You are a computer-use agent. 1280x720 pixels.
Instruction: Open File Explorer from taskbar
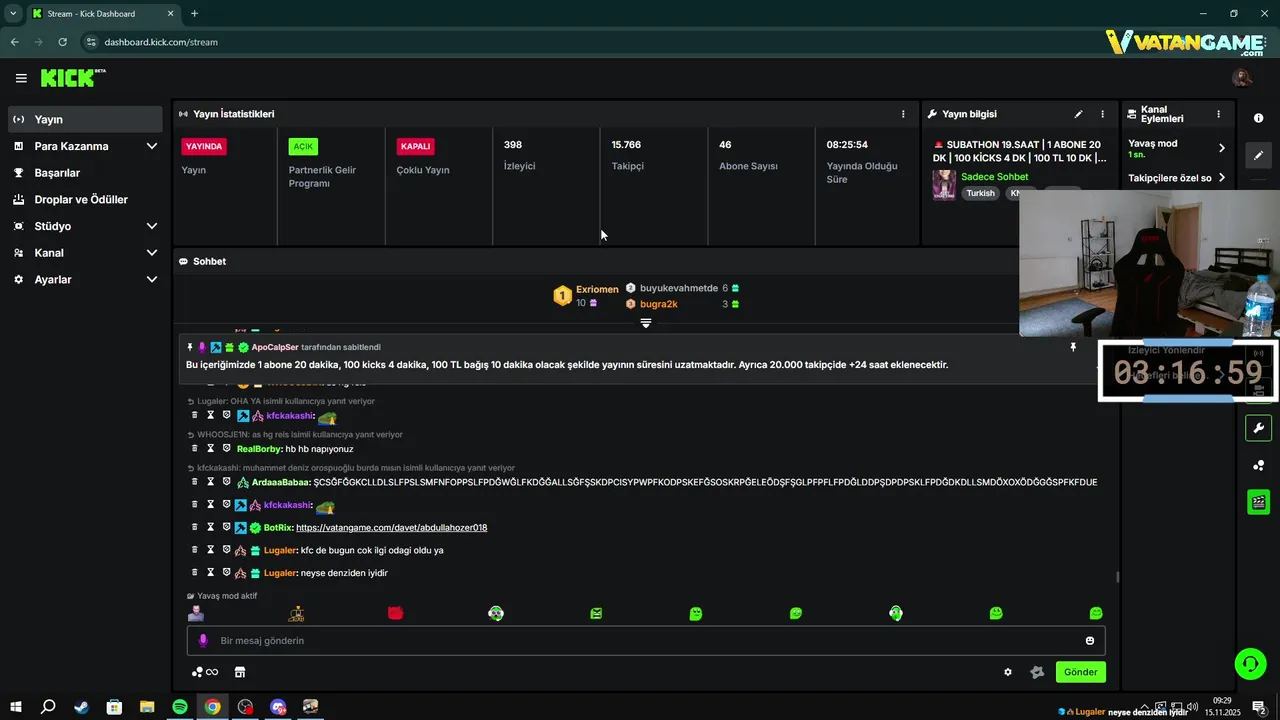(147, 707)
